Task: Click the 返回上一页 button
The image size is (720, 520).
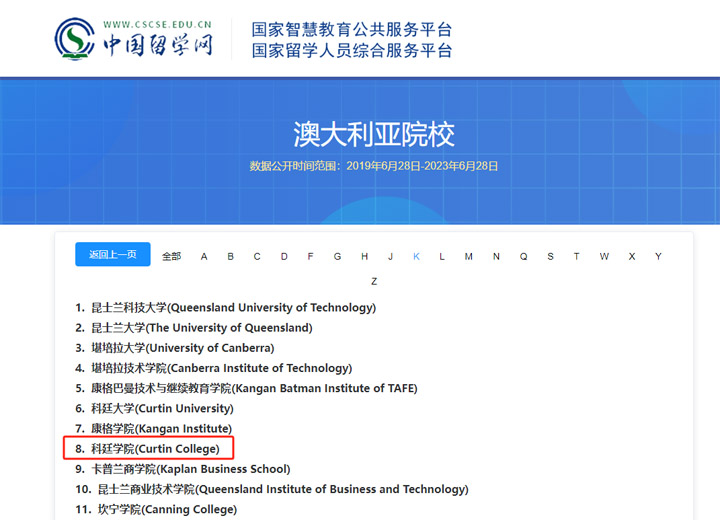Action: (113, 254)
